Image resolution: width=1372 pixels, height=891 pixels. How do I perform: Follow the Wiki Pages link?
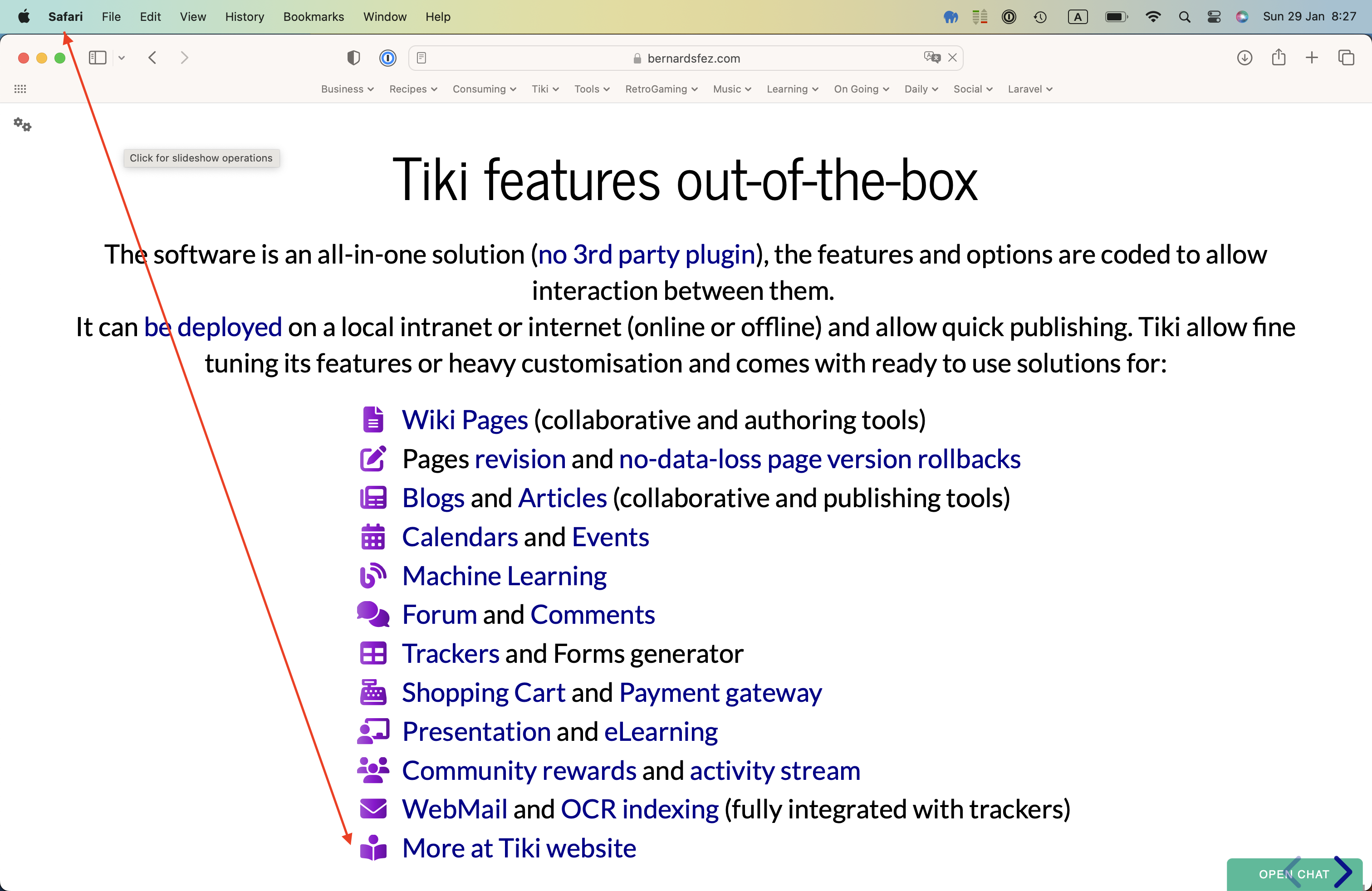click(x=465, y=420)
